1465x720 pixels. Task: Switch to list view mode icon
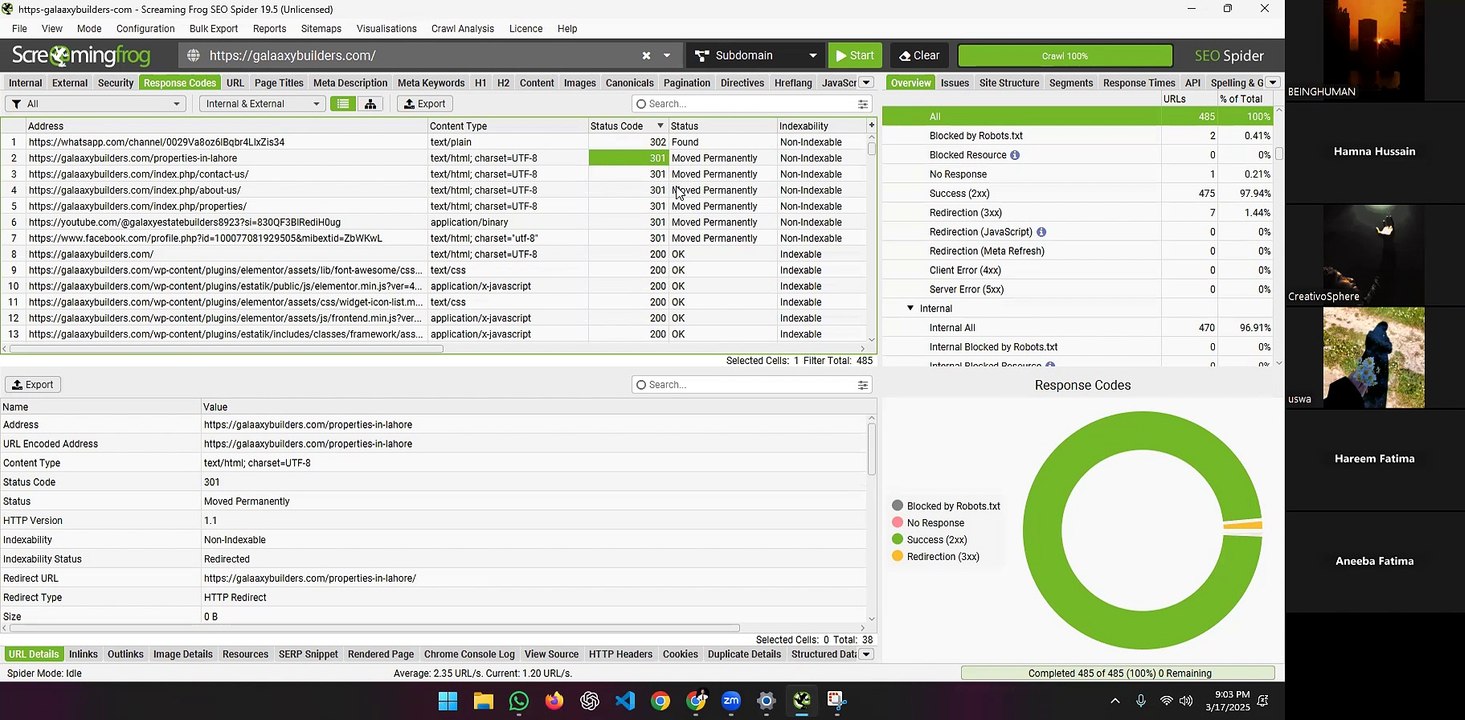coord(343,104)
